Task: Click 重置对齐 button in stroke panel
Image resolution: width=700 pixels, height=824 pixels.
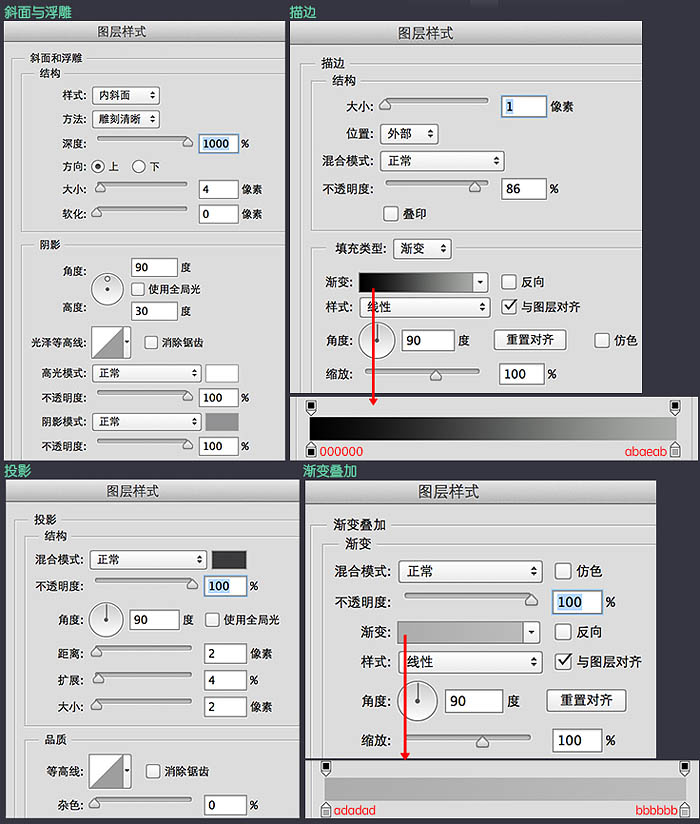Action: (x=530, y=340)
